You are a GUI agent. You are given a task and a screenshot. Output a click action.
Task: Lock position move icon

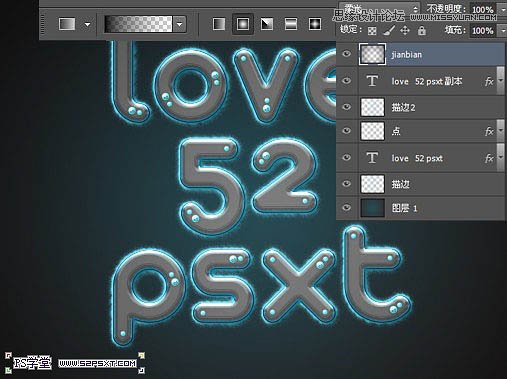[x=405, y=31]
